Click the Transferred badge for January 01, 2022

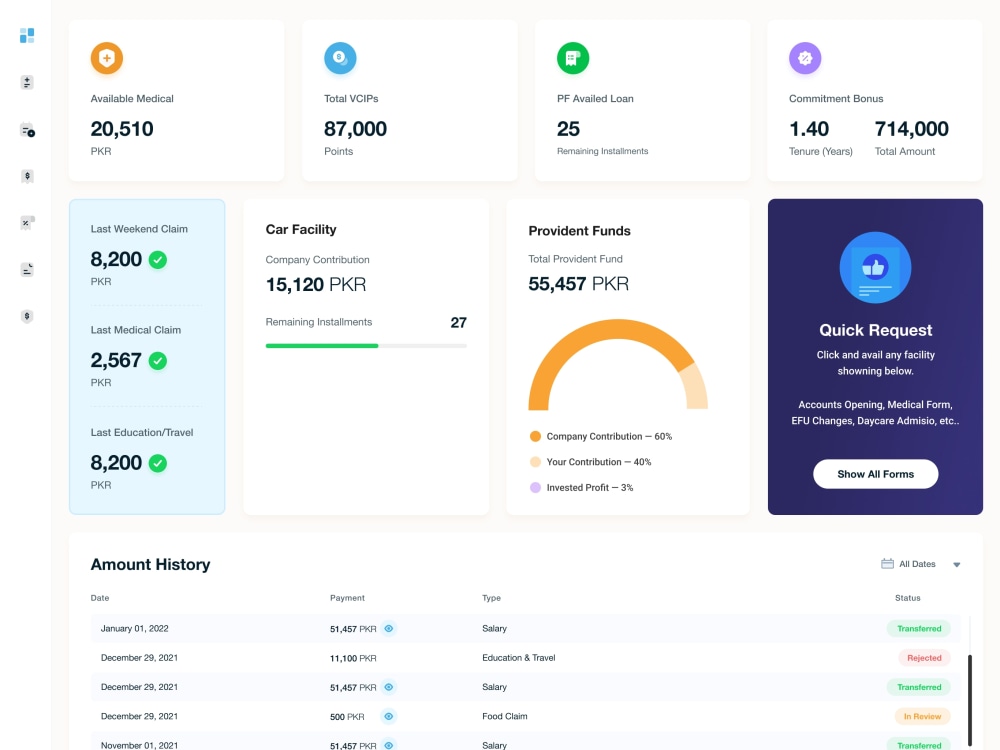pos(918,629)
